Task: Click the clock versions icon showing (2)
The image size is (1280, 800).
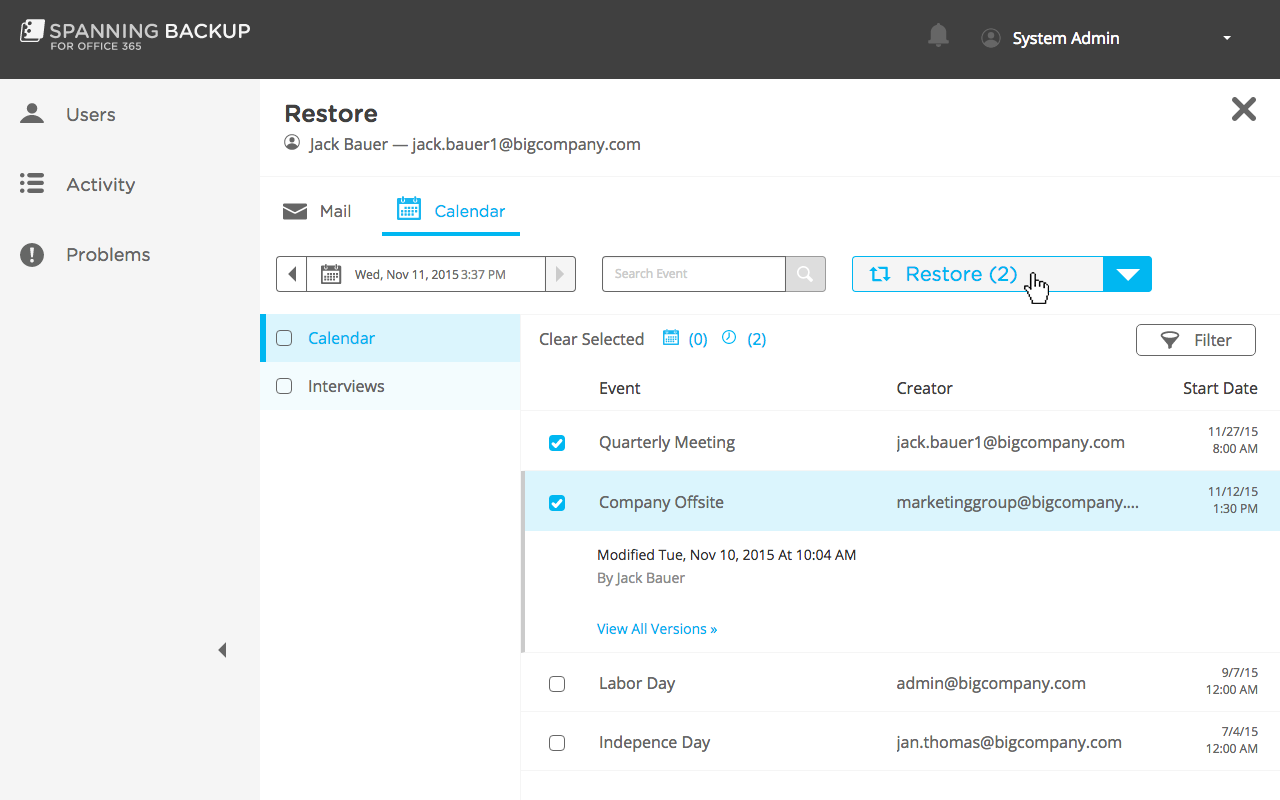Action: point(729,338)
